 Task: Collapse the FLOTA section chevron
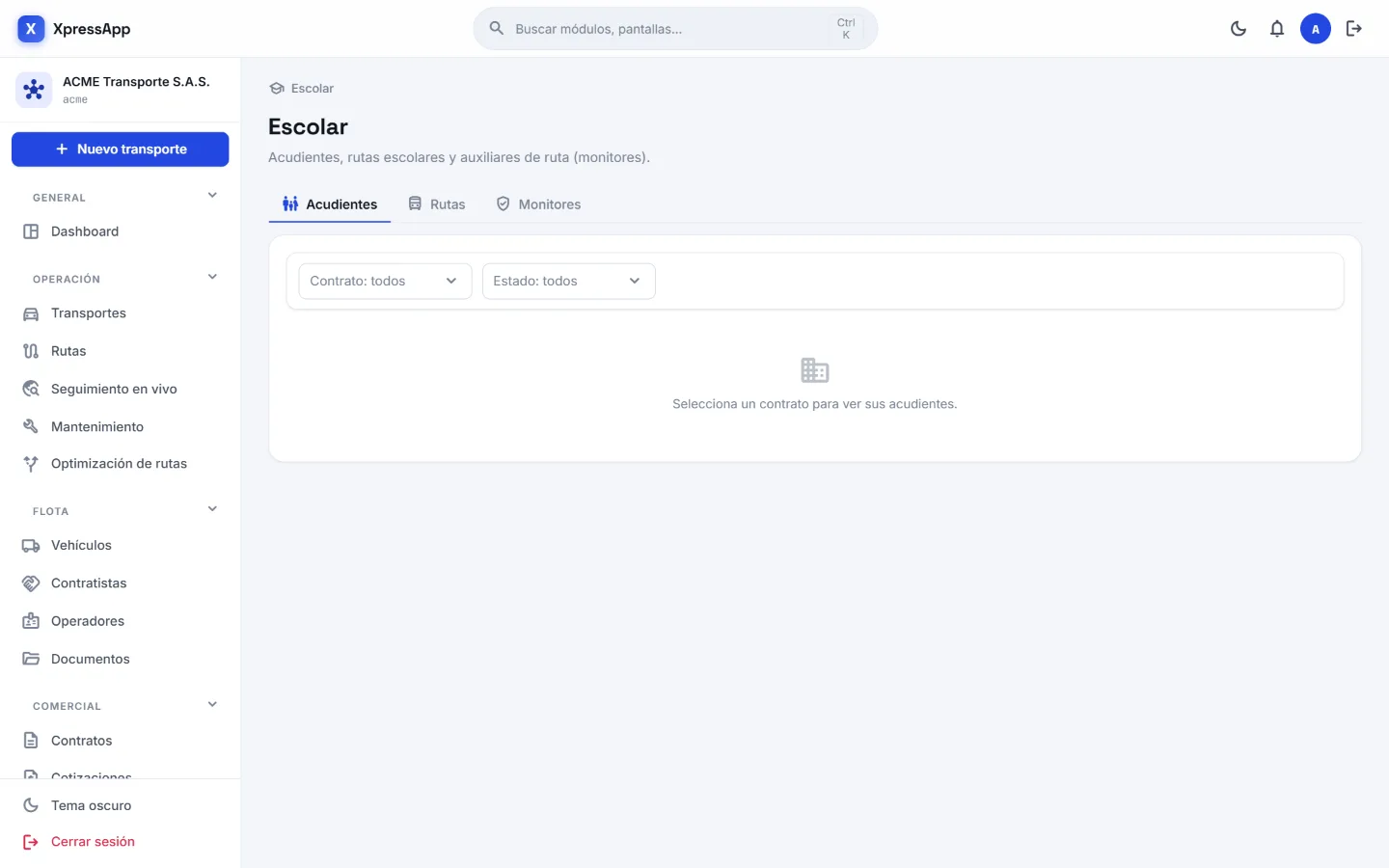click(x=212, y=509)
